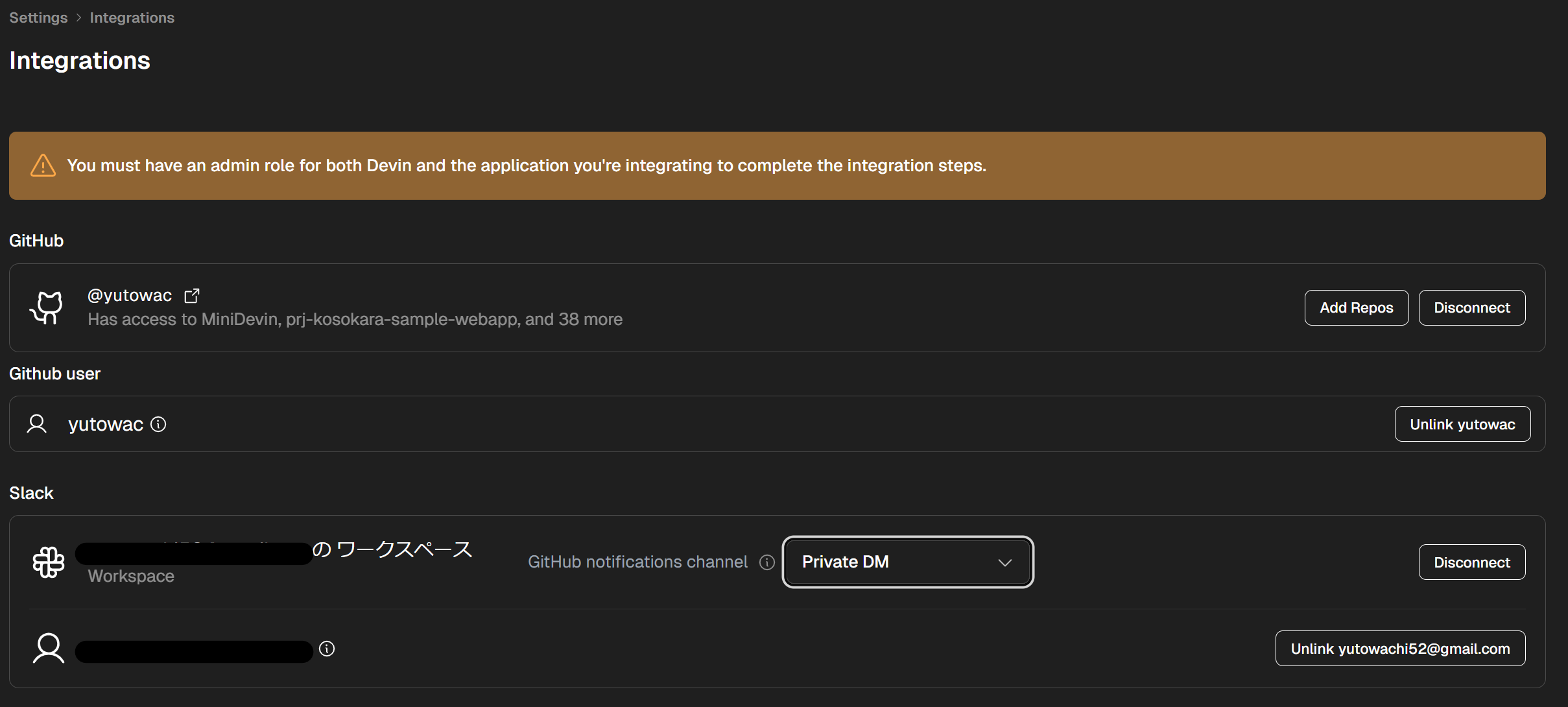The height and width of the screenshot is (707, 1568).
Task: Click info icon beside GitHub notifications channel
Action: pyautogui.click(x=767, y=562)
